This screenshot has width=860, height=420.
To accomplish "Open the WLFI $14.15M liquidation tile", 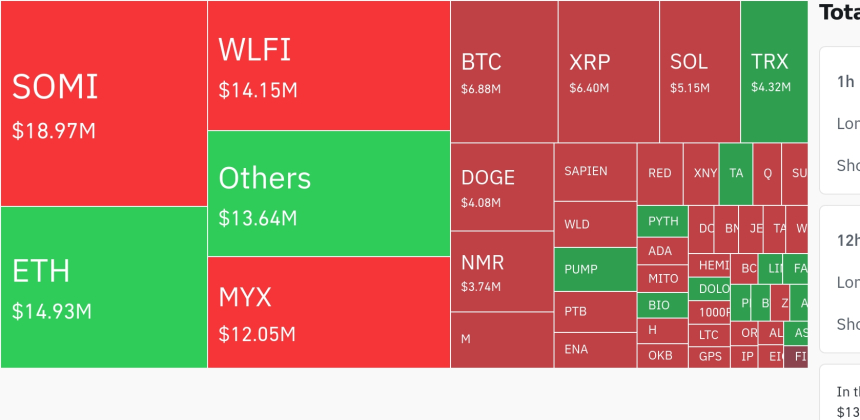I will click(x=329, y=65).
